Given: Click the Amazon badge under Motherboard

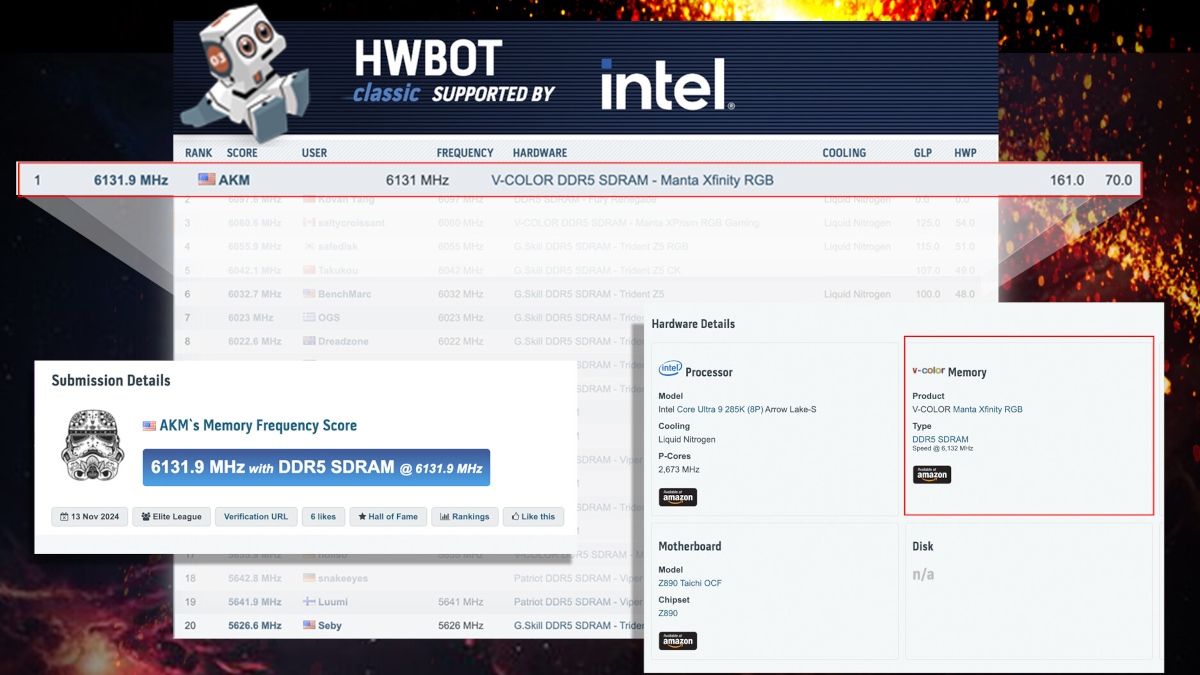Looking at the screenshot, I should 677,641.
